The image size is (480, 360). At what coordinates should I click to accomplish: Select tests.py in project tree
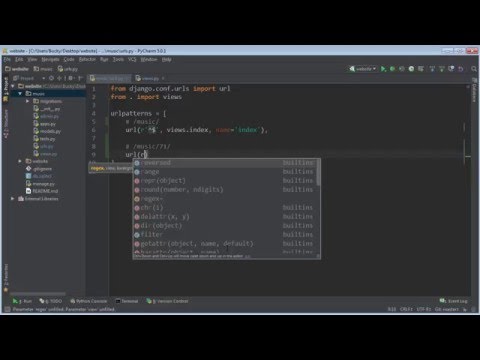44,139
